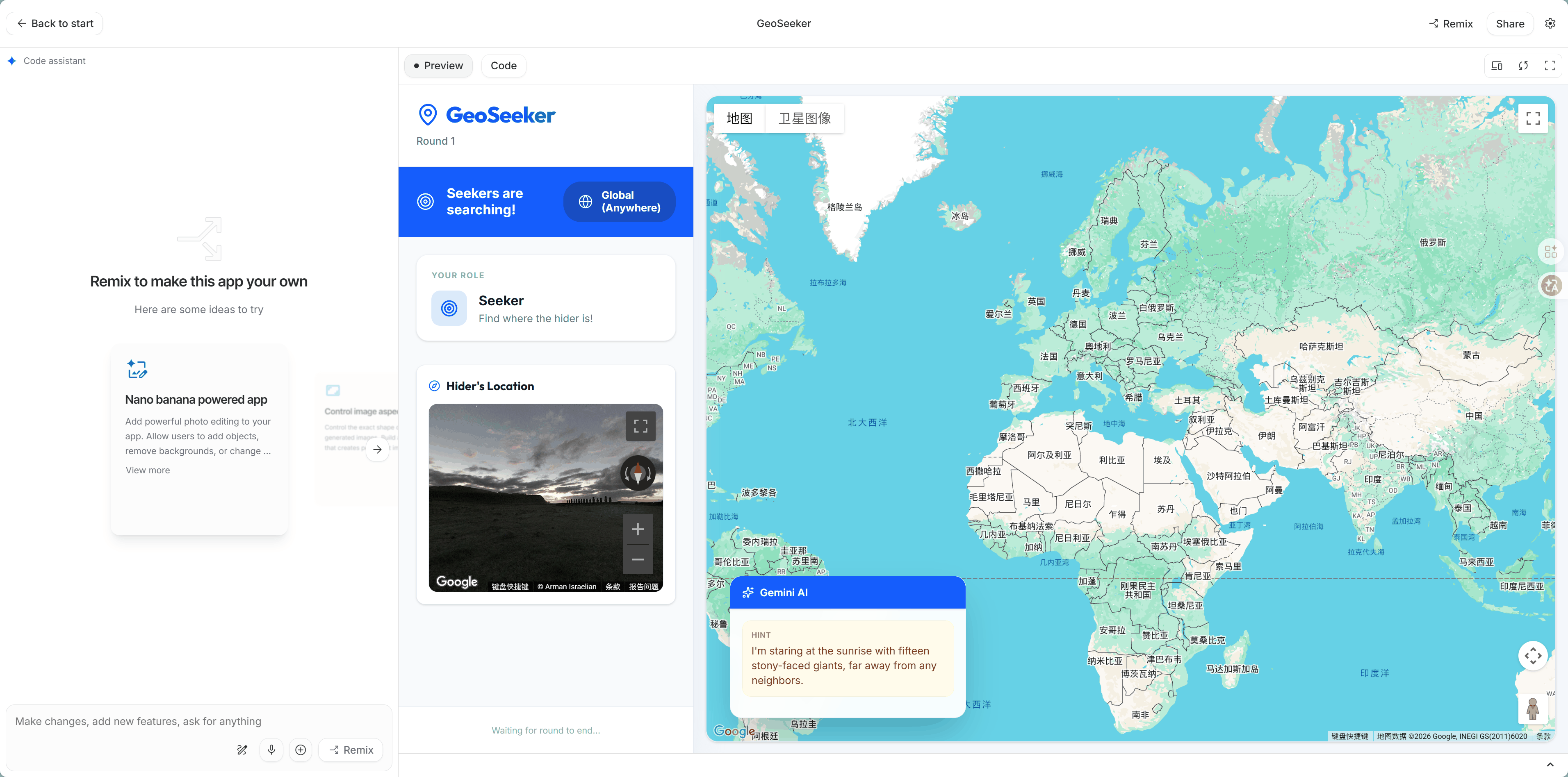This screenshot has height=777, width=1568.
Task: Open the Share dialog
Action: pos(1509,24)
